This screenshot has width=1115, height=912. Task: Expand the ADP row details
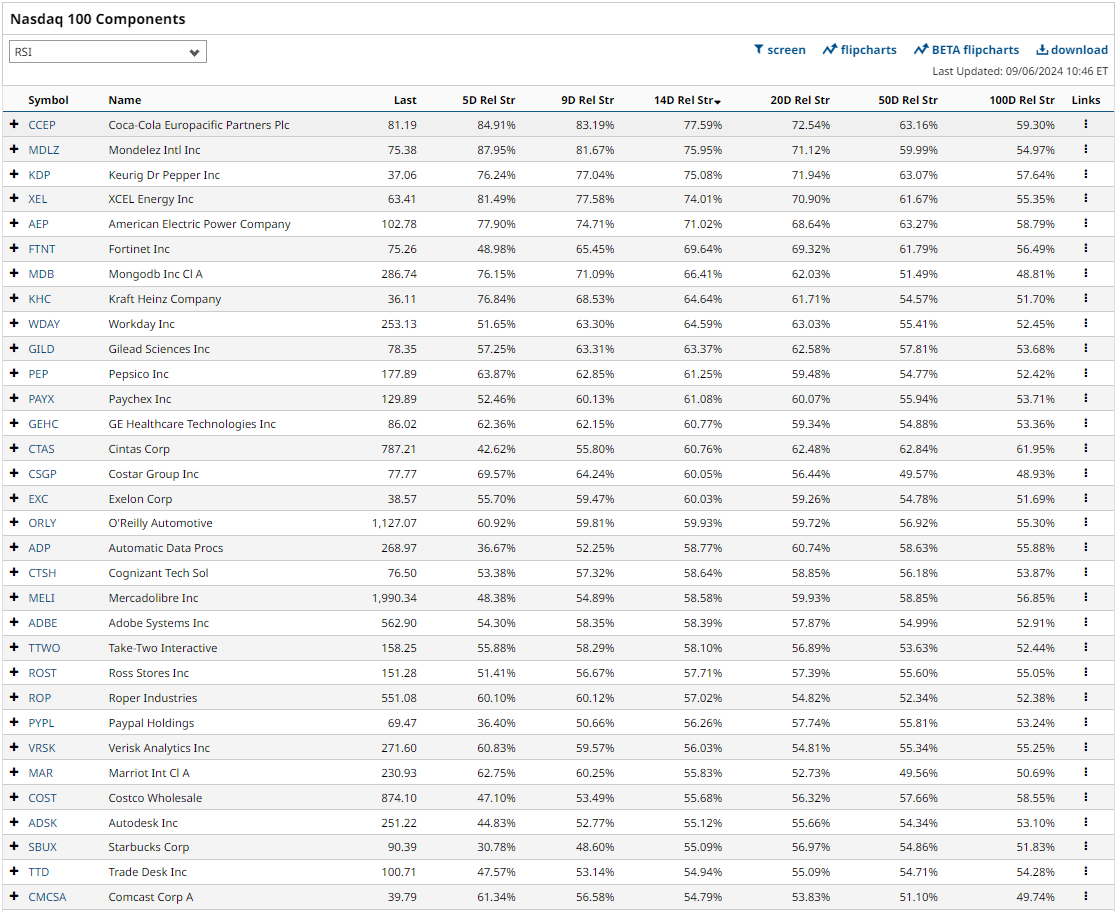point(14,547)
